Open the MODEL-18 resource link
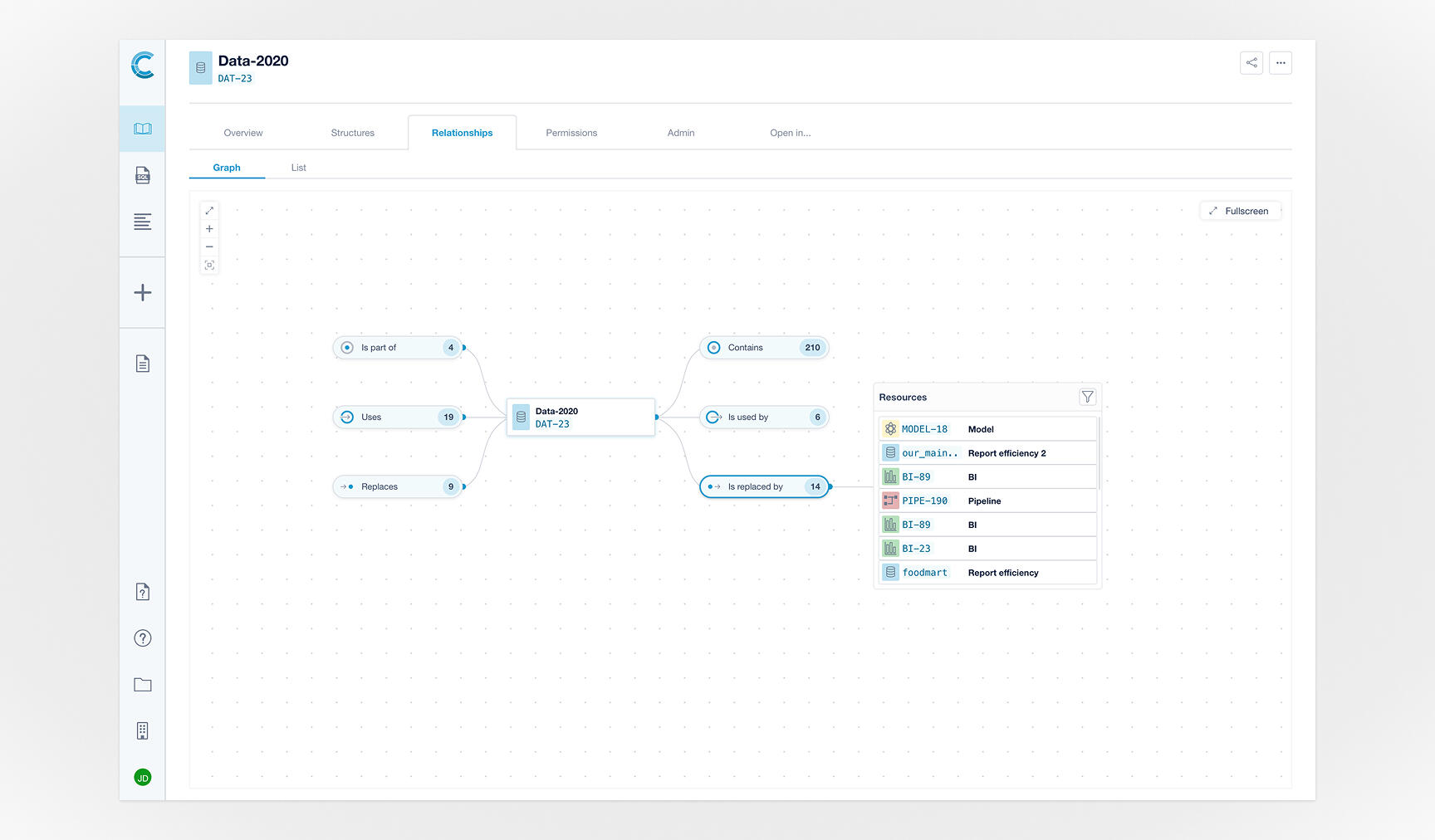 924,429
